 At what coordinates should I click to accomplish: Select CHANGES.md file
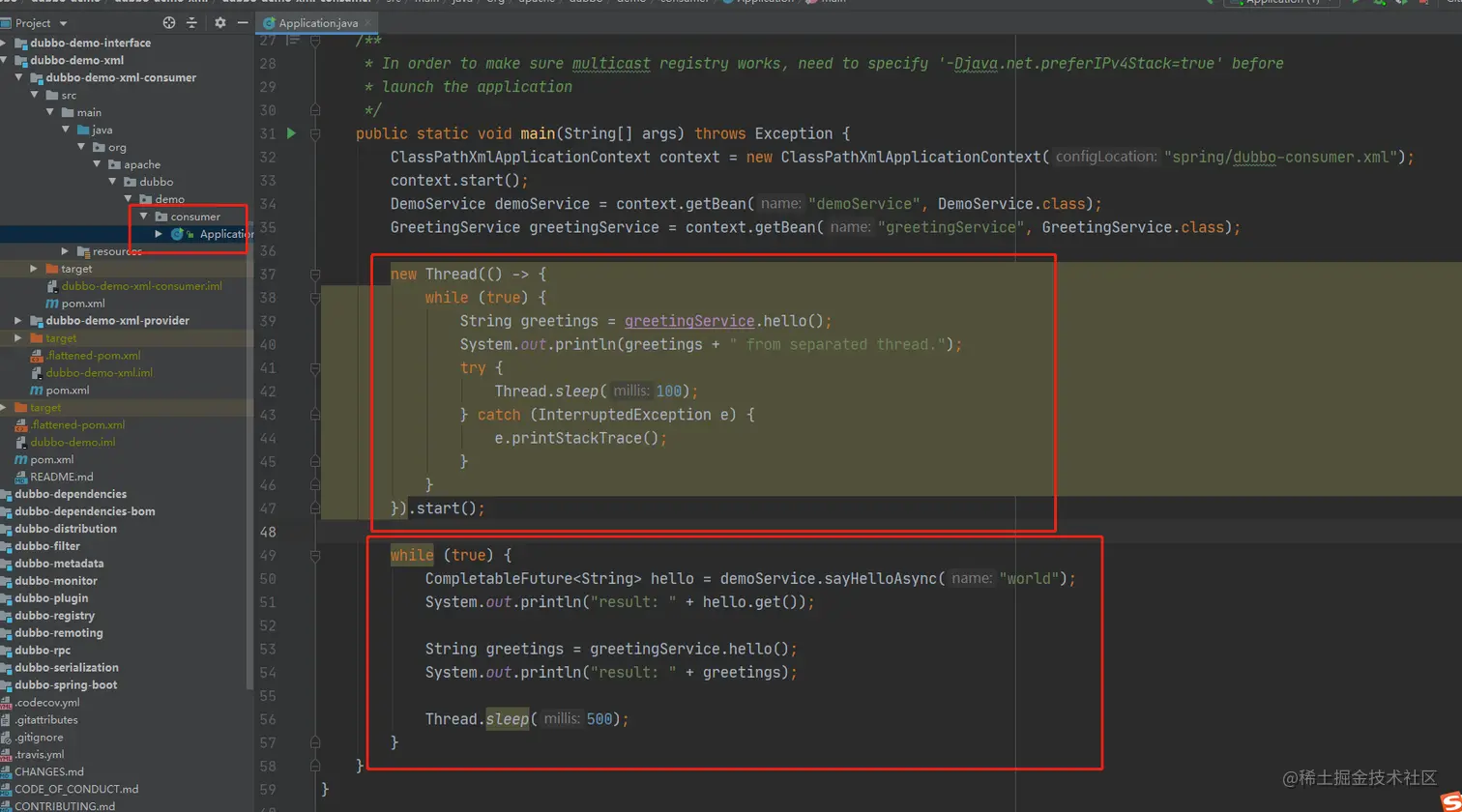(x=49, y=772)
